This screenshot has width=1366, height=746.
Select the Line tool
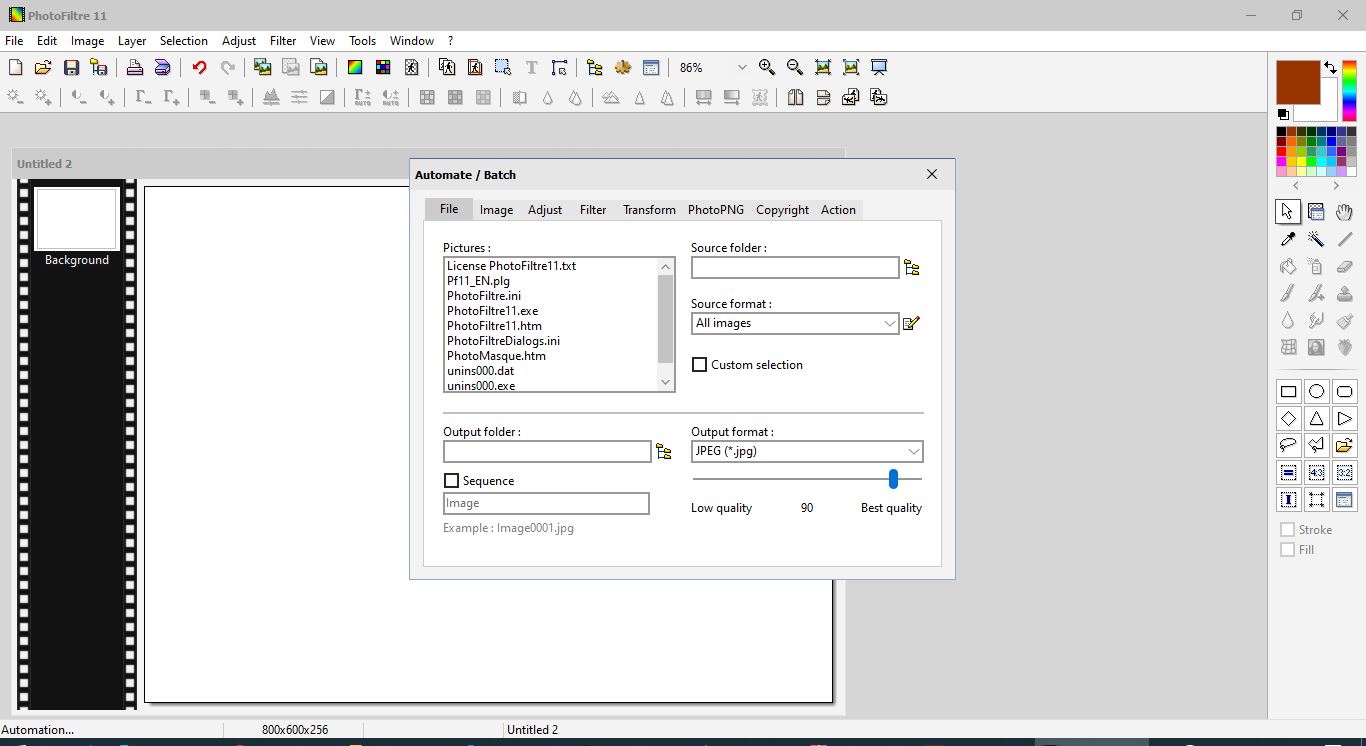point(1345,239)
